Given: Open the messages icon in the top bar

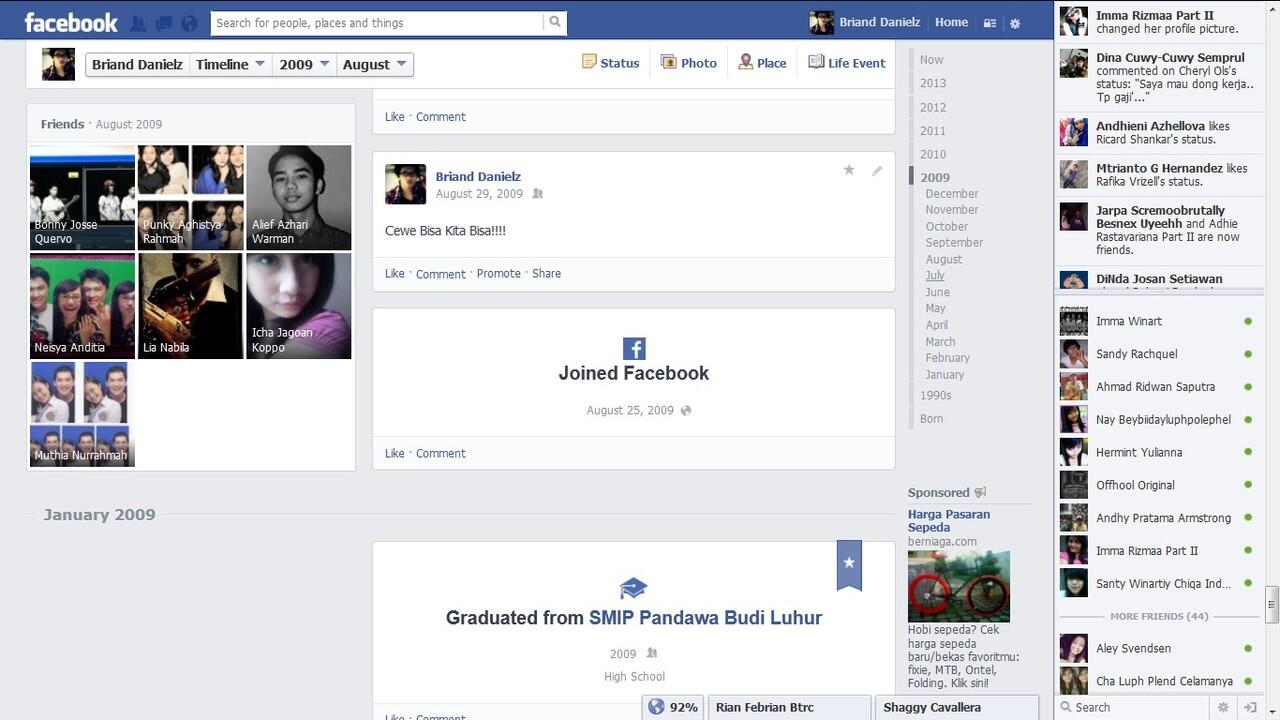Looking at the screenshot, I should pos(163,23).
